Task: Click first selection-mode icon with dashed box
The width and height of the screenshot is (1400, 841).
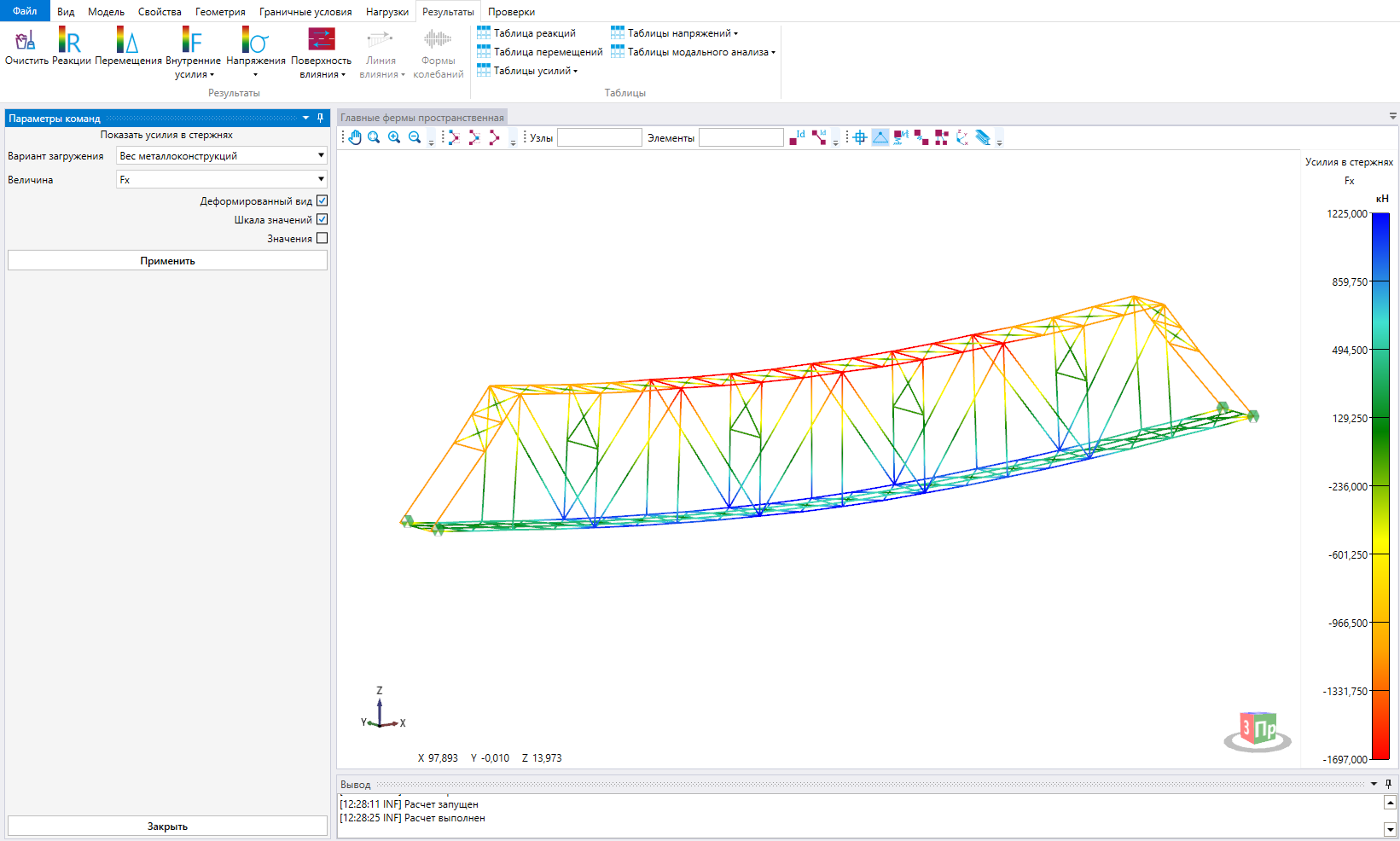Action: click(453, 137)
